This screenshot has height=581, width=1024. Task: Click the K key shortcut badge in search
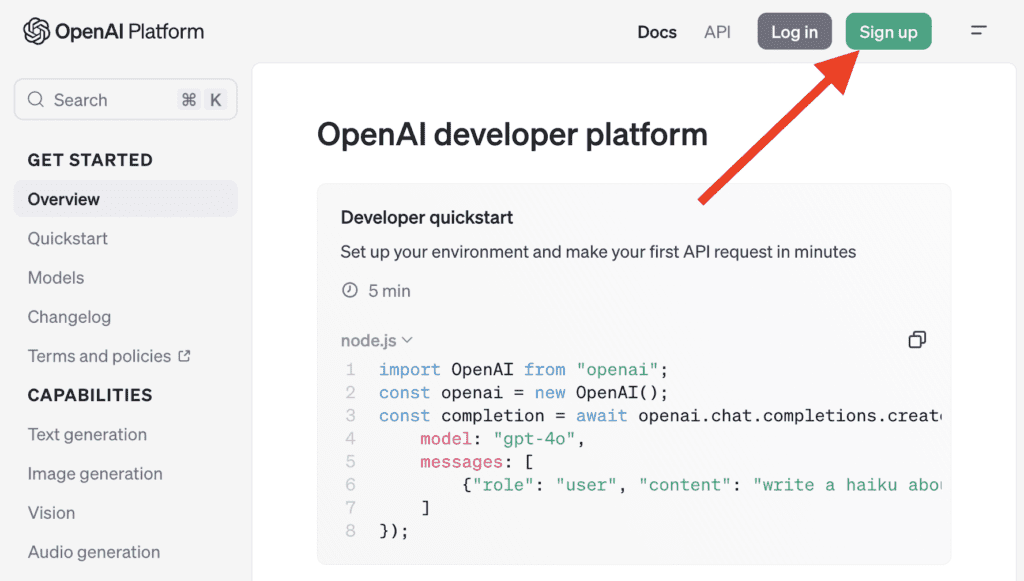click(x=216, y=99)
